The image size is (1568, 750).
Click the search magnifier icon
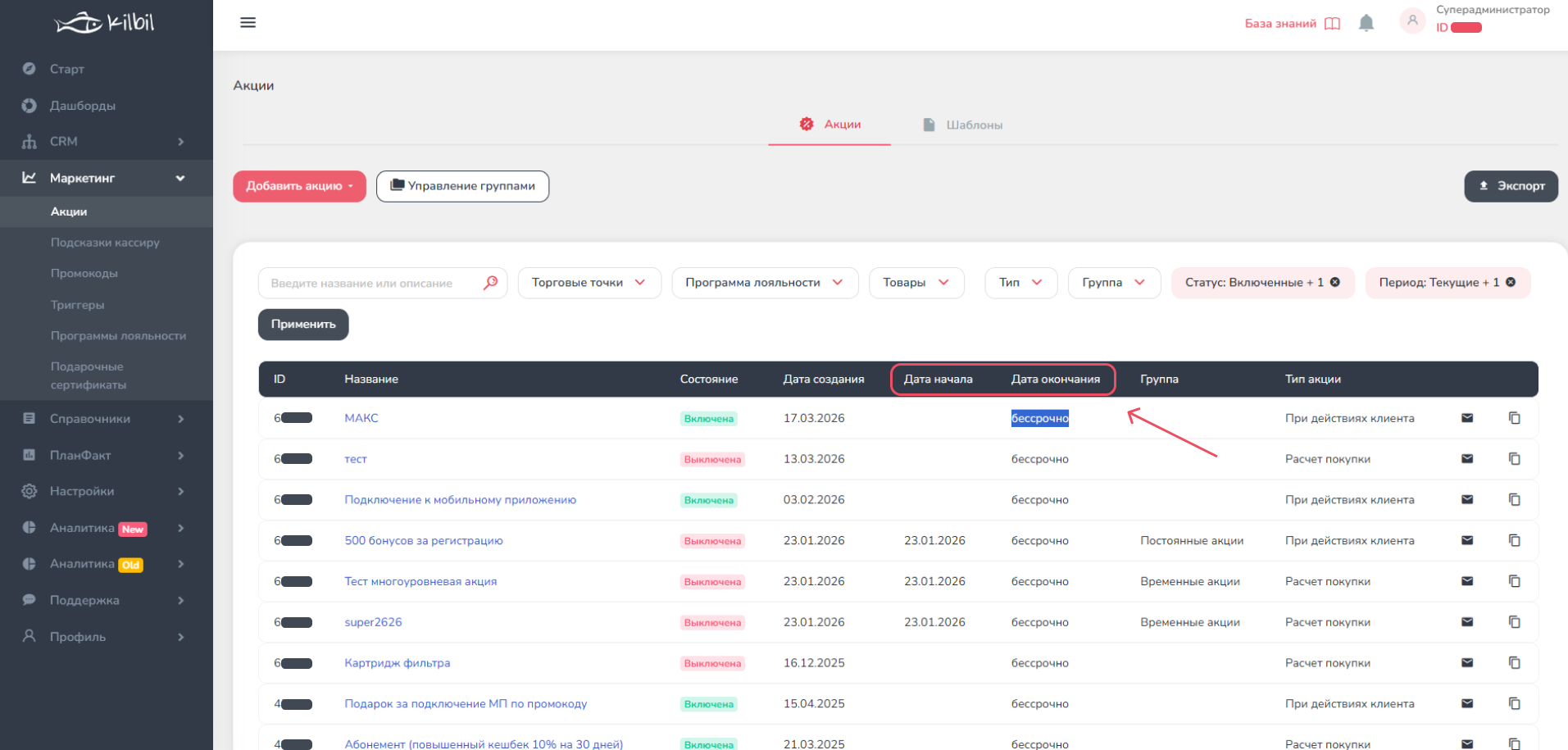[490, 283]
